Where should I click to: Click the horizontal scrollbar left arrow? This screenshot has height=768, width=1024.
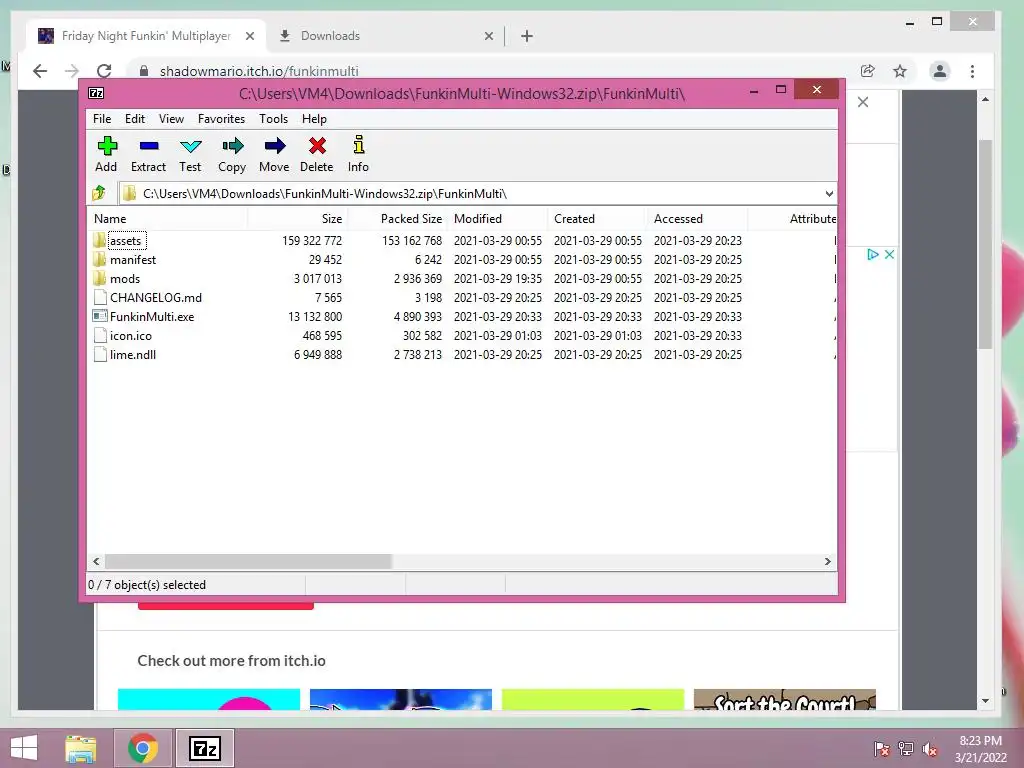pos(96,562)
